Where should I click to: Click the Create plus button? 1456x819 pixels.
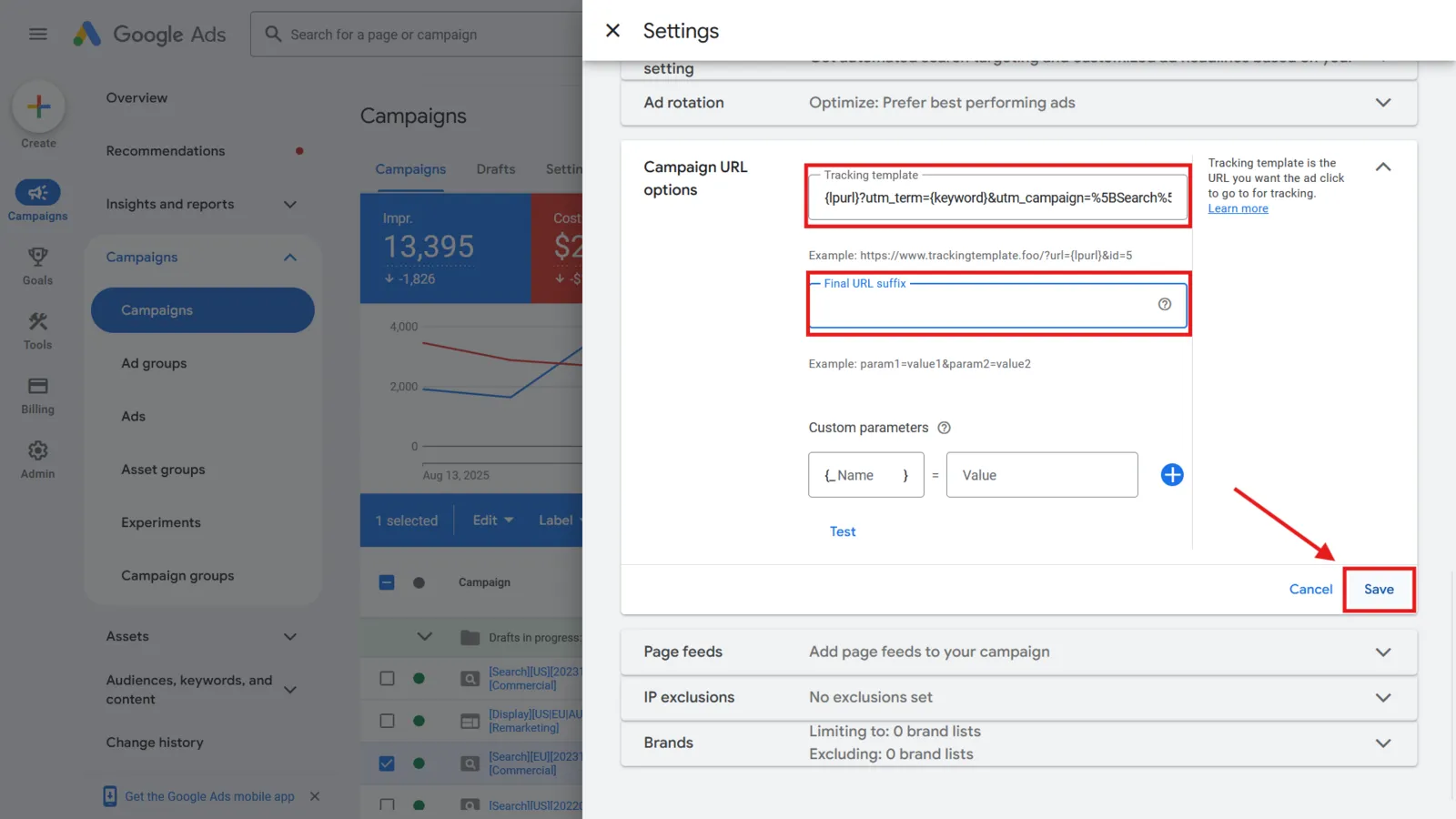(x=38, y=106)
